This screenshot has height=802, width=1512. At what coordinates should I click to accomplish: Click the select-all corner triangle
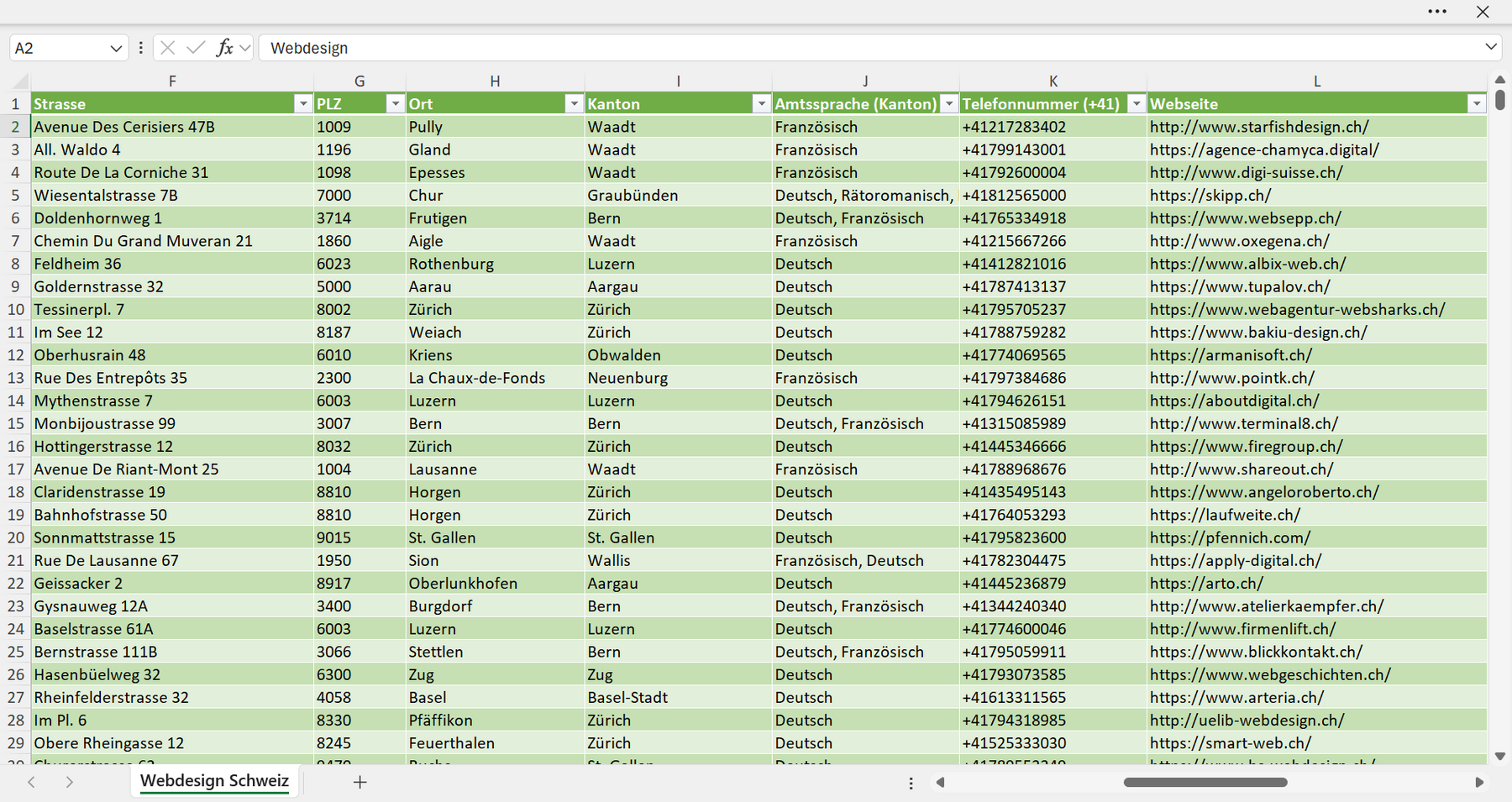pos(19,81)
